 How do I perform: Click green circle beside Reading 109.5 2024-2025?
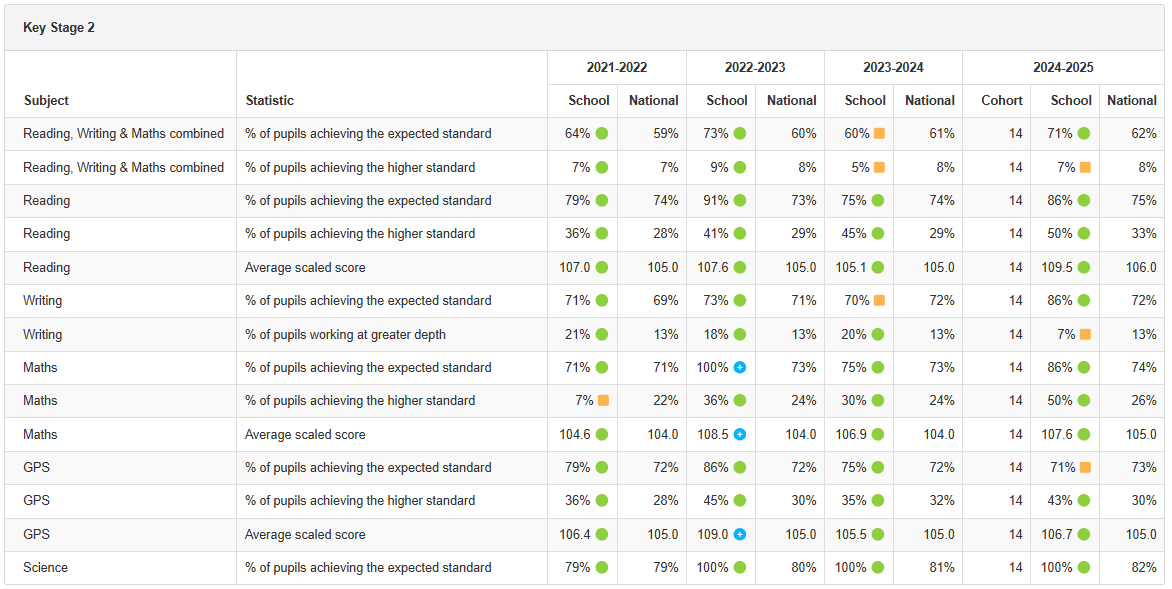(x=1085, y=267)
